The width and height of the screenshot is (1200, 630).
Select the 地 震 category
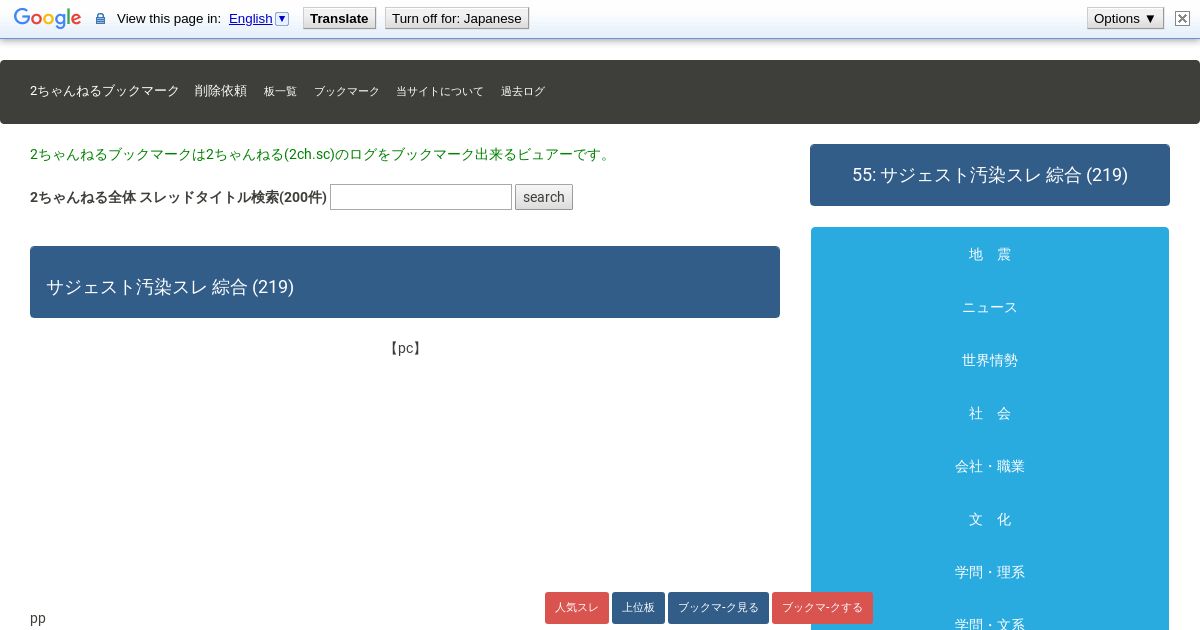990,254
